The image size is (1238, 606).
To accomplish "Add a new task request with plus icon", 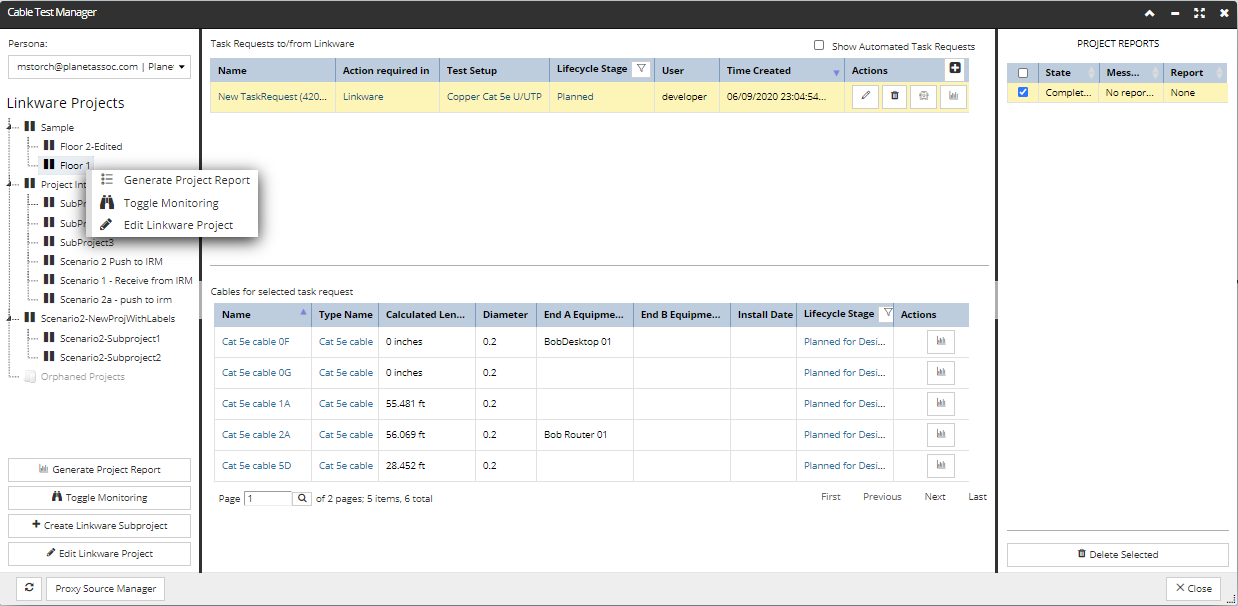I will click(955, 68).
